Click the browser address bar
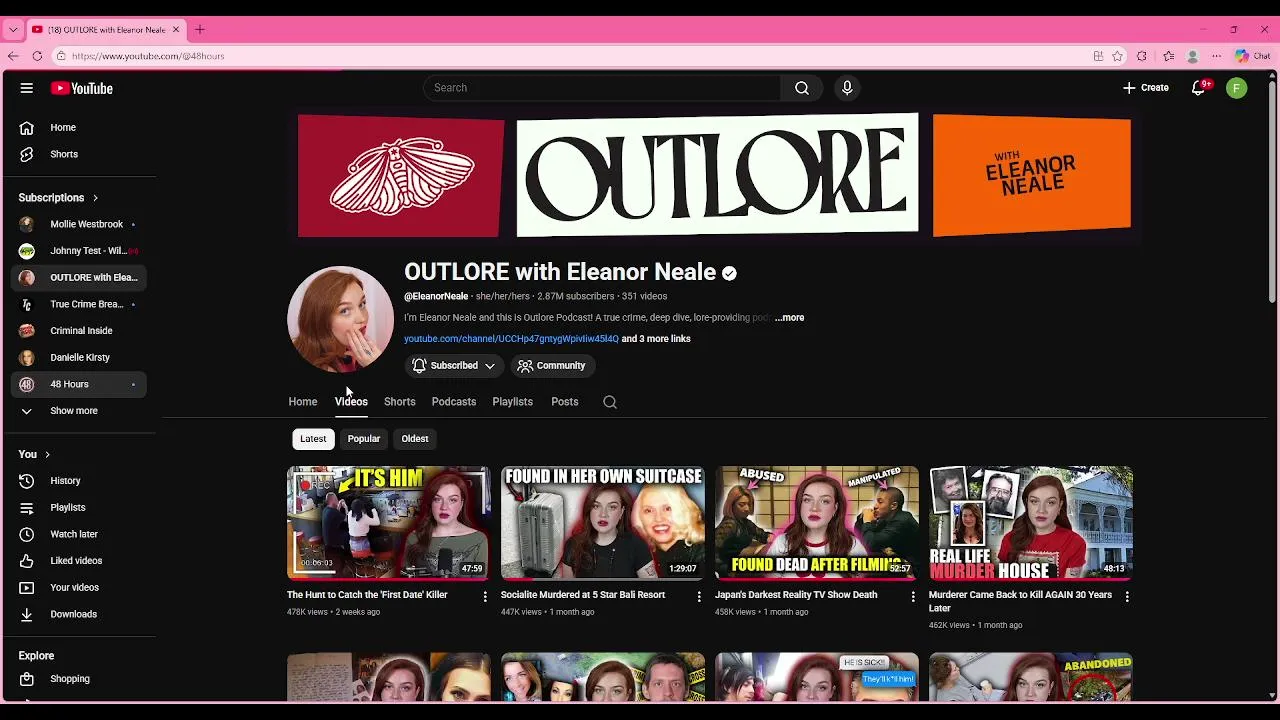1280x720 pixels. click(570, 56)
